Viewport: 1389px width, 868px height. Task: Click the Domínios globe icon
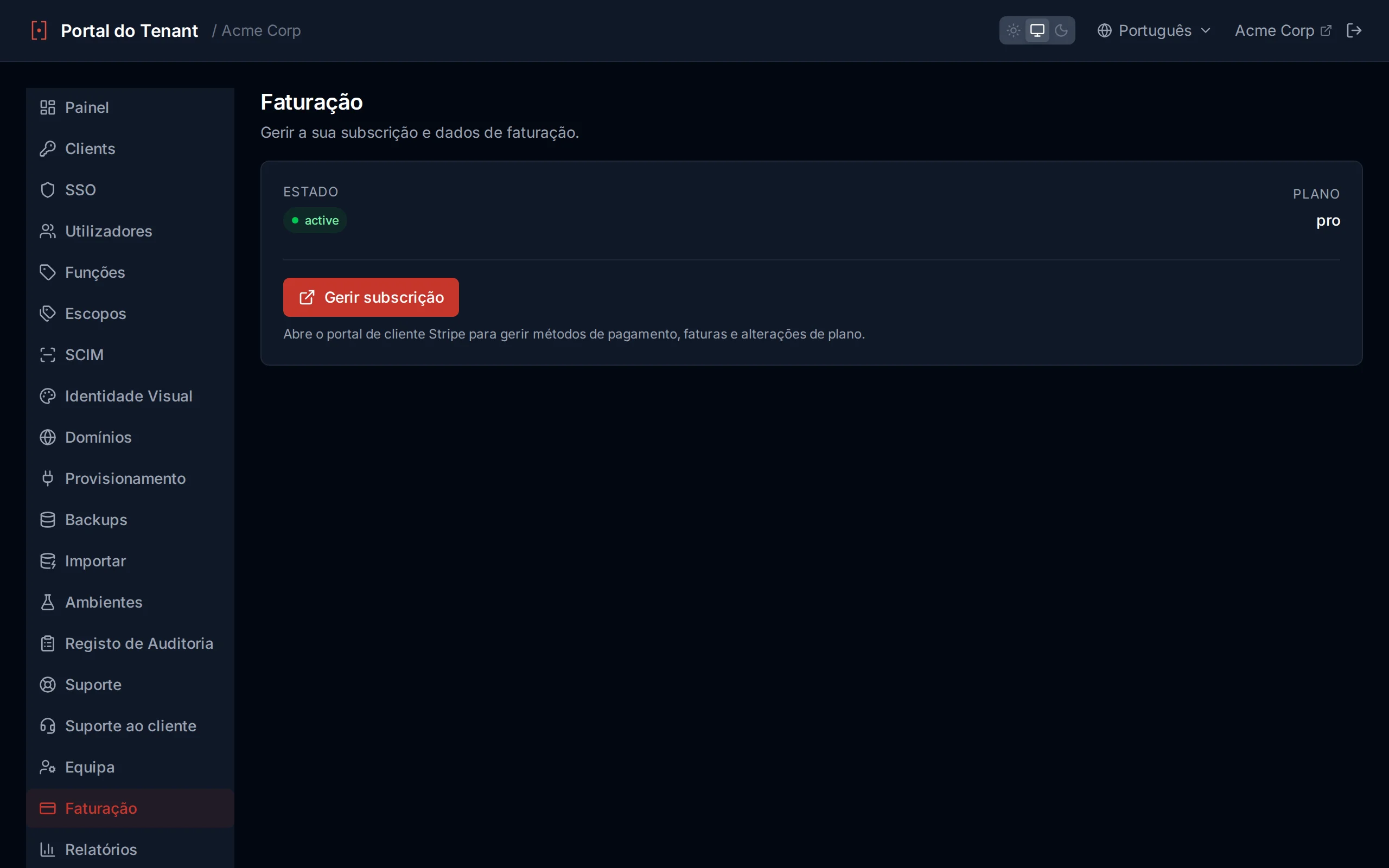pyautogui.click(x=48, y=437)
